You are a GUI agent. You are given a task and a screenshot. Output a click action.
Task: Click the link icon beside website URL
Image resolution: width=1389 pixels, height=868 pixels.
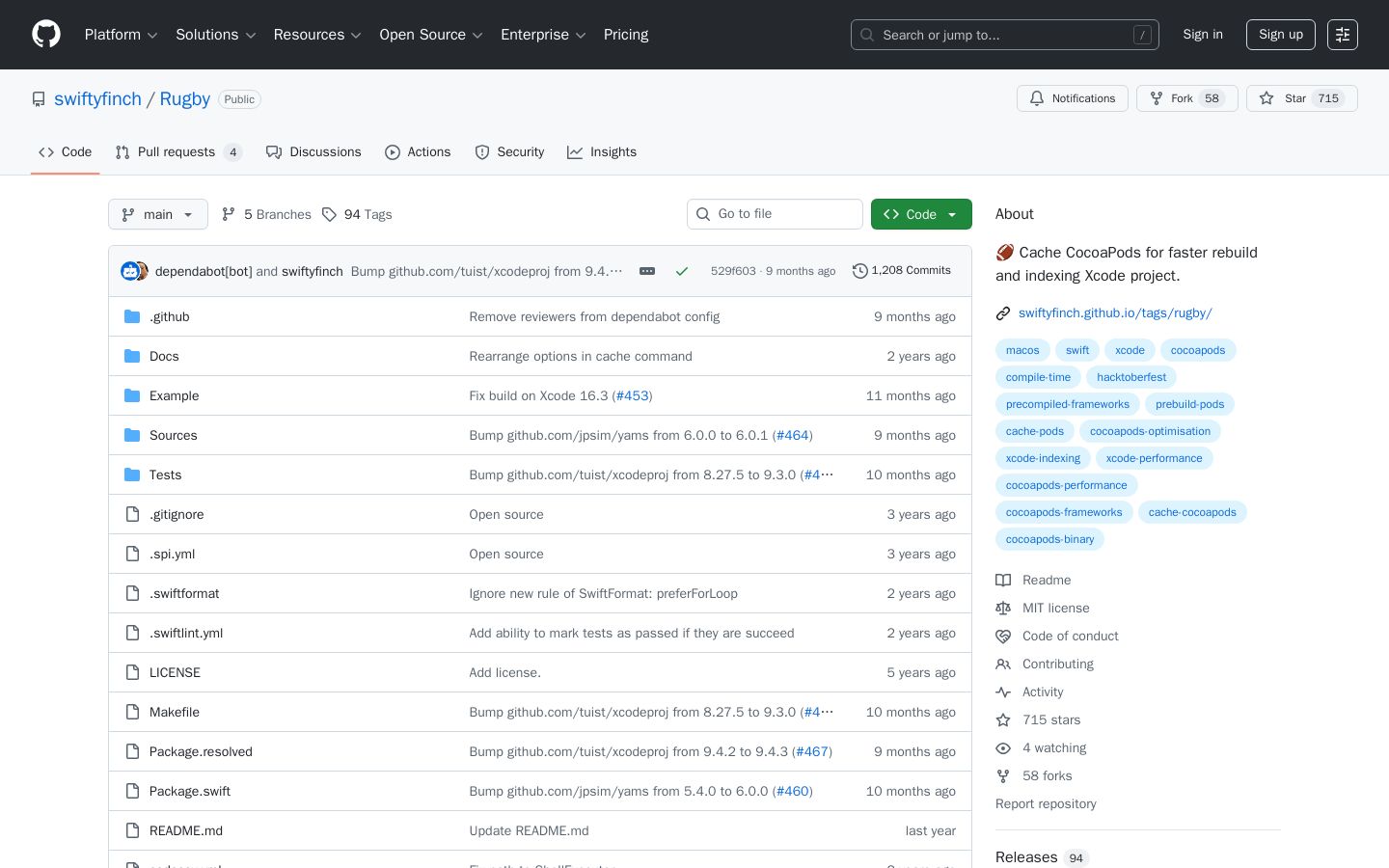pyautogui.click(x=1003, y=313)
